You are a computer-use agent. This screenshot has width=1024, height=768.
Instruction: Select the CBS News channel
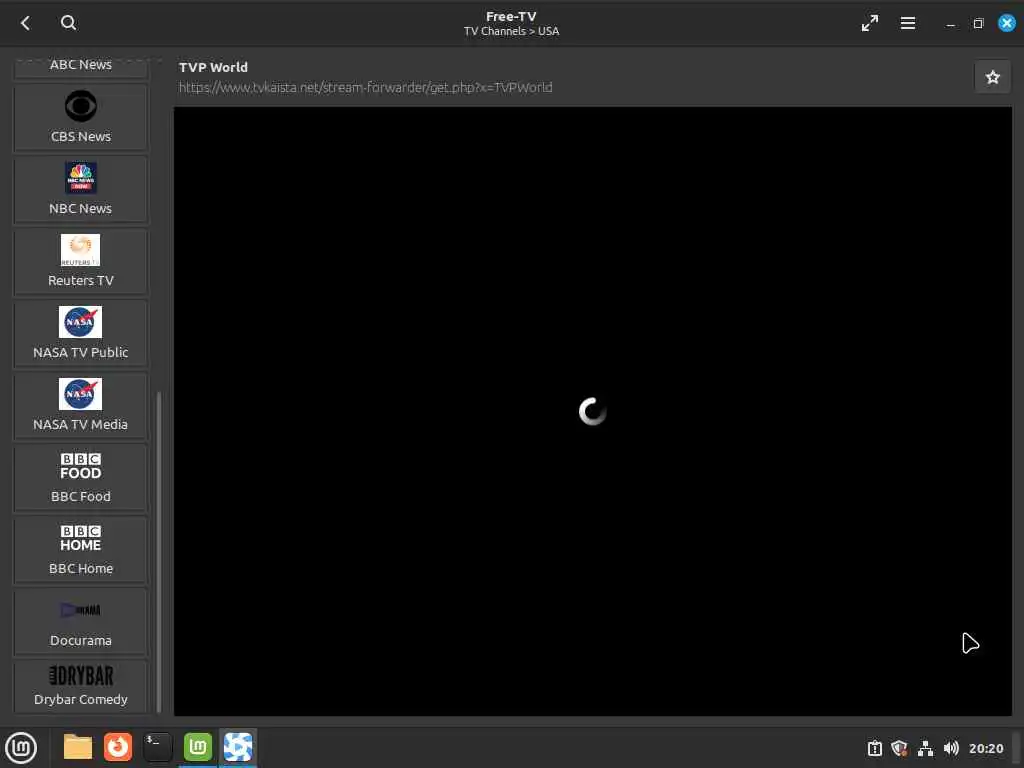[x=80, y=118]
